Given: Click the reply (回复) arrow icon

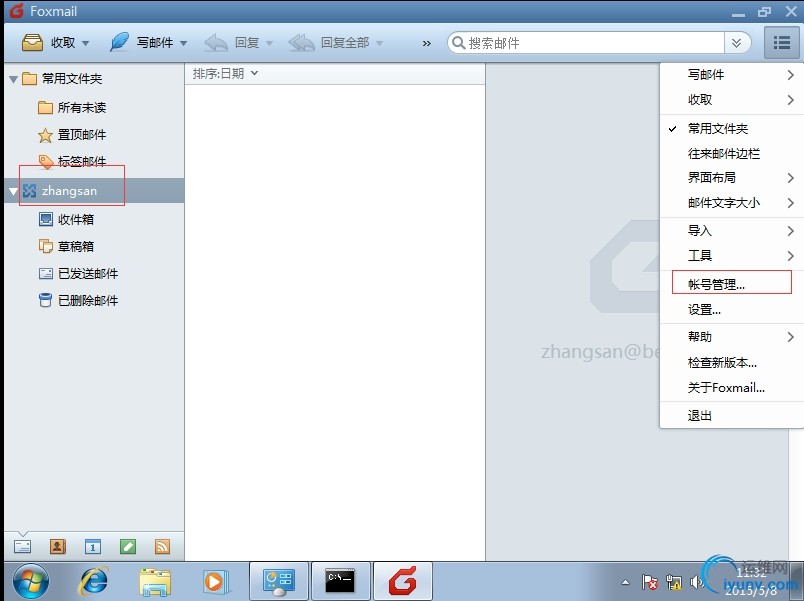Looking at the screenshot, I should tap(215, 43).
